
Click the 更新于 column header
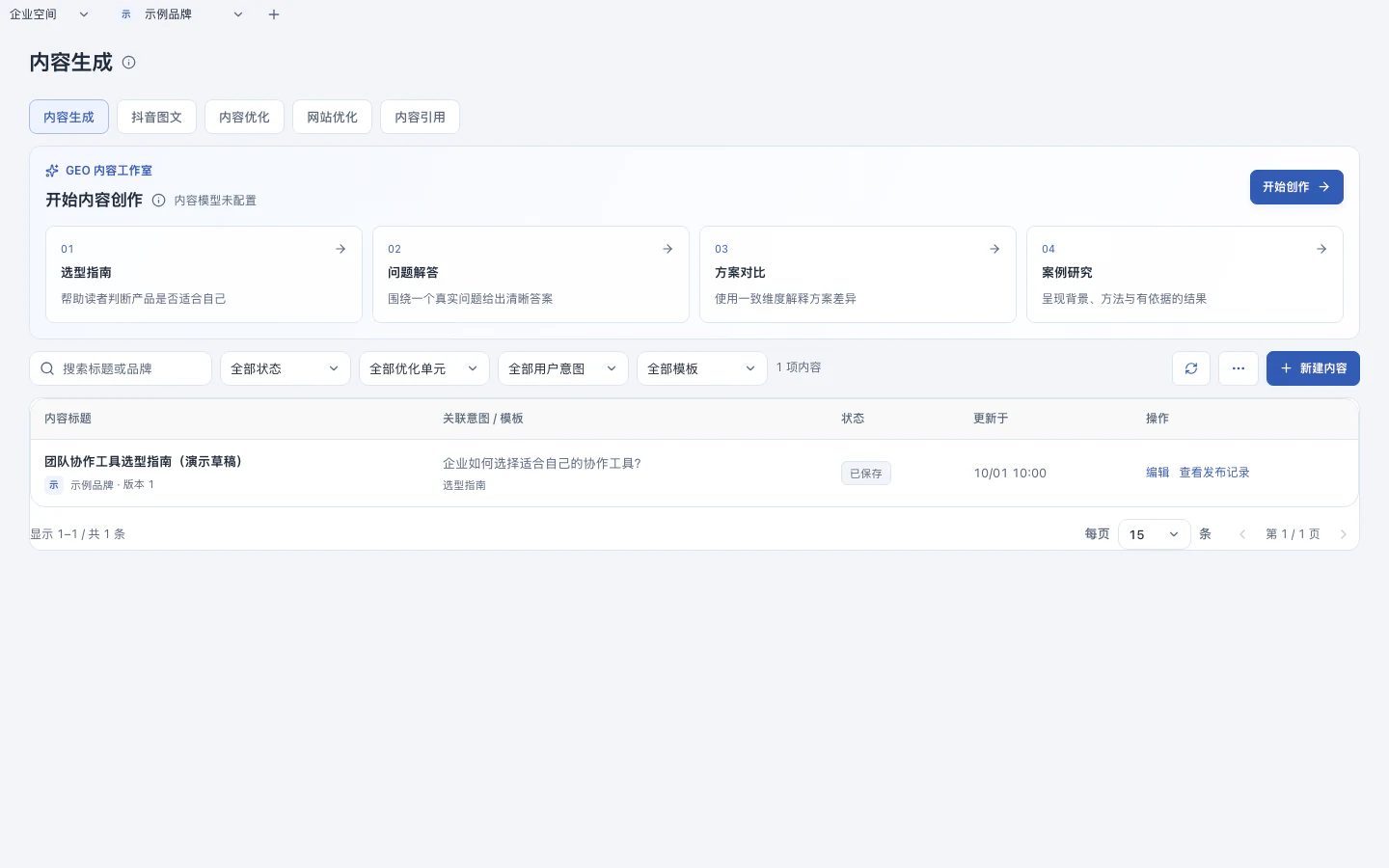point(991,419)
